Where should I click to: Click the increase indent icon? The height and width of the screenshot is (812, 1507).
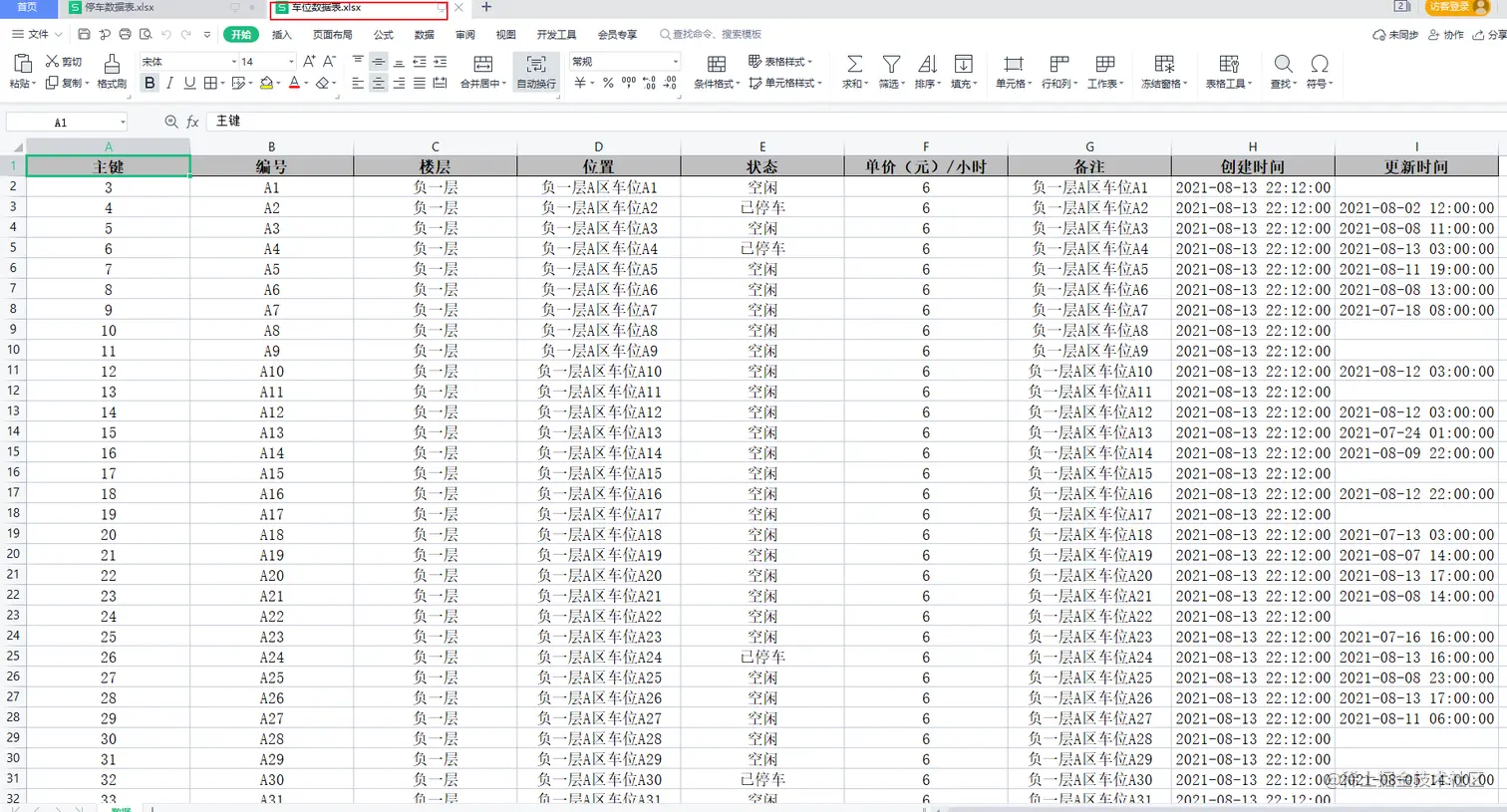(x=440, y=61)
